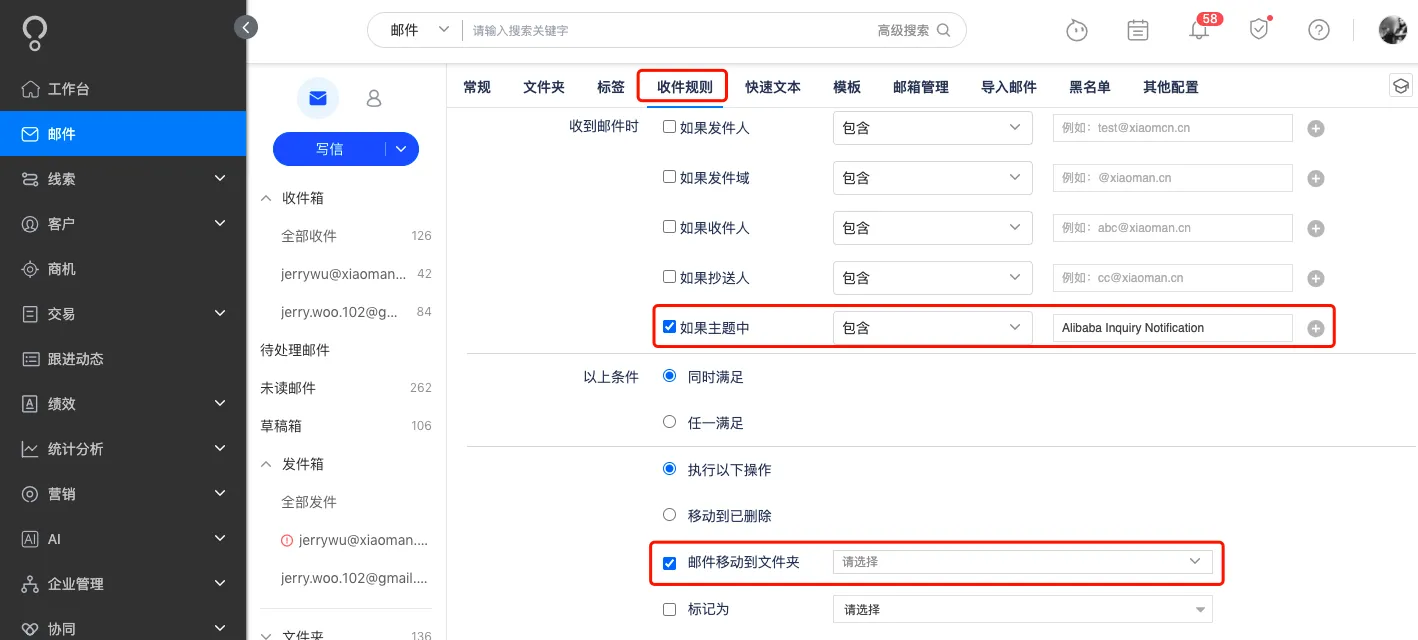Viewport: 1418px width, 640px height.
Task: Open the 快速文本 tab
Action: click(x=773, y=87)
